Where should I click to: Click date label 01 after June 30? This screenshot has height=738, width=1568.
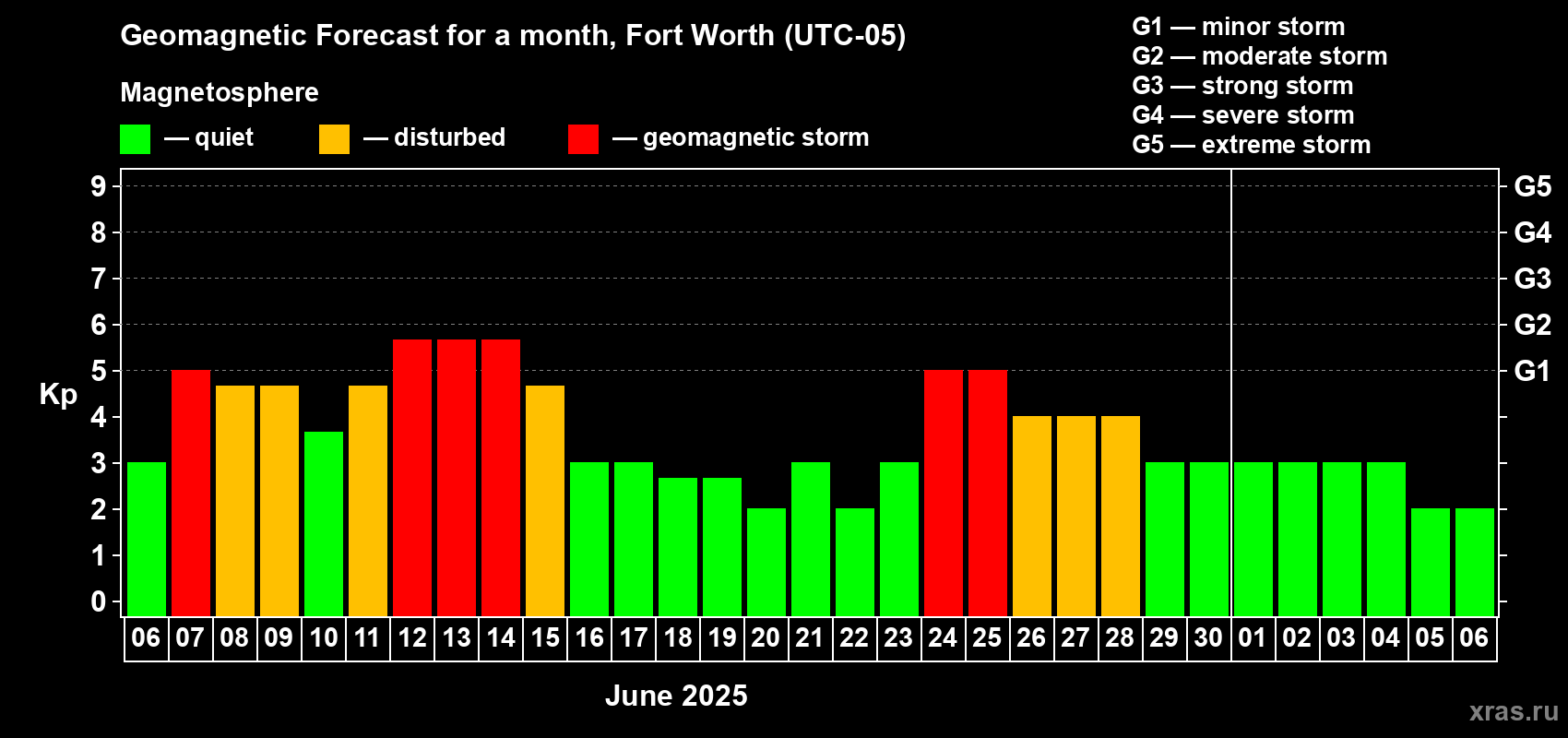tap(1253, 637)
